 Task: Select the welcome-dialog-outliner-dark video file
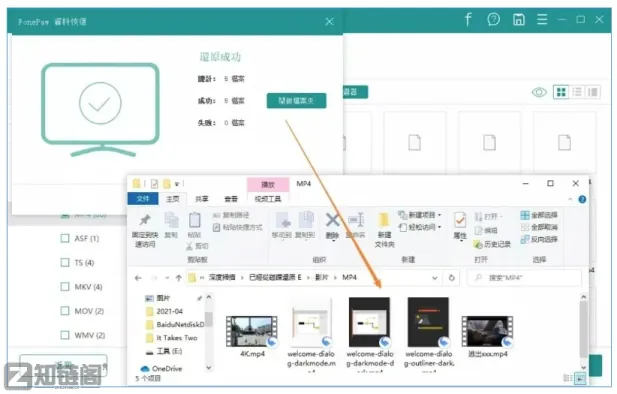[429, 334]
